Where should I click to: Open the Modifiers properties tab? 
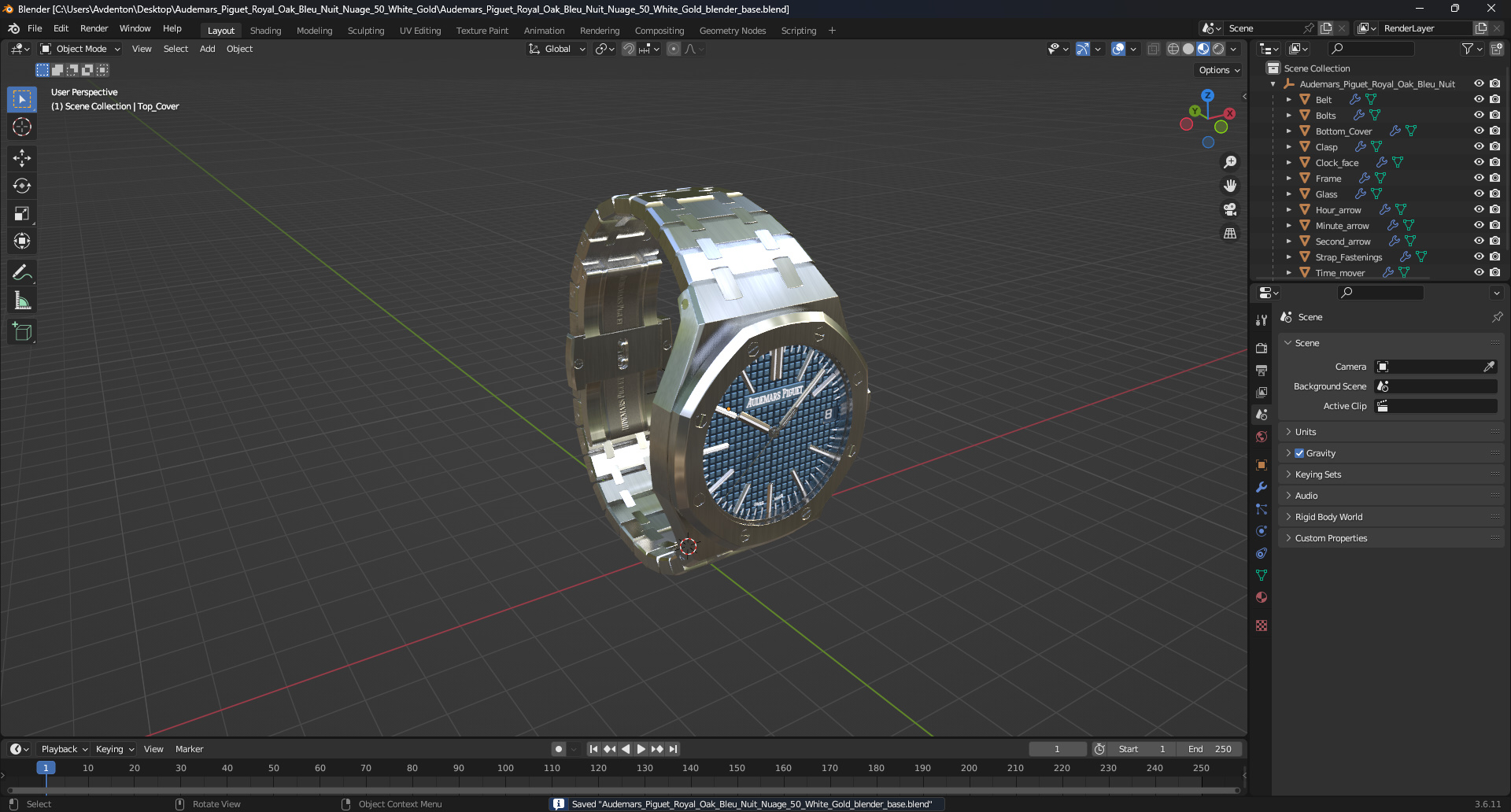pos(1262,487)
